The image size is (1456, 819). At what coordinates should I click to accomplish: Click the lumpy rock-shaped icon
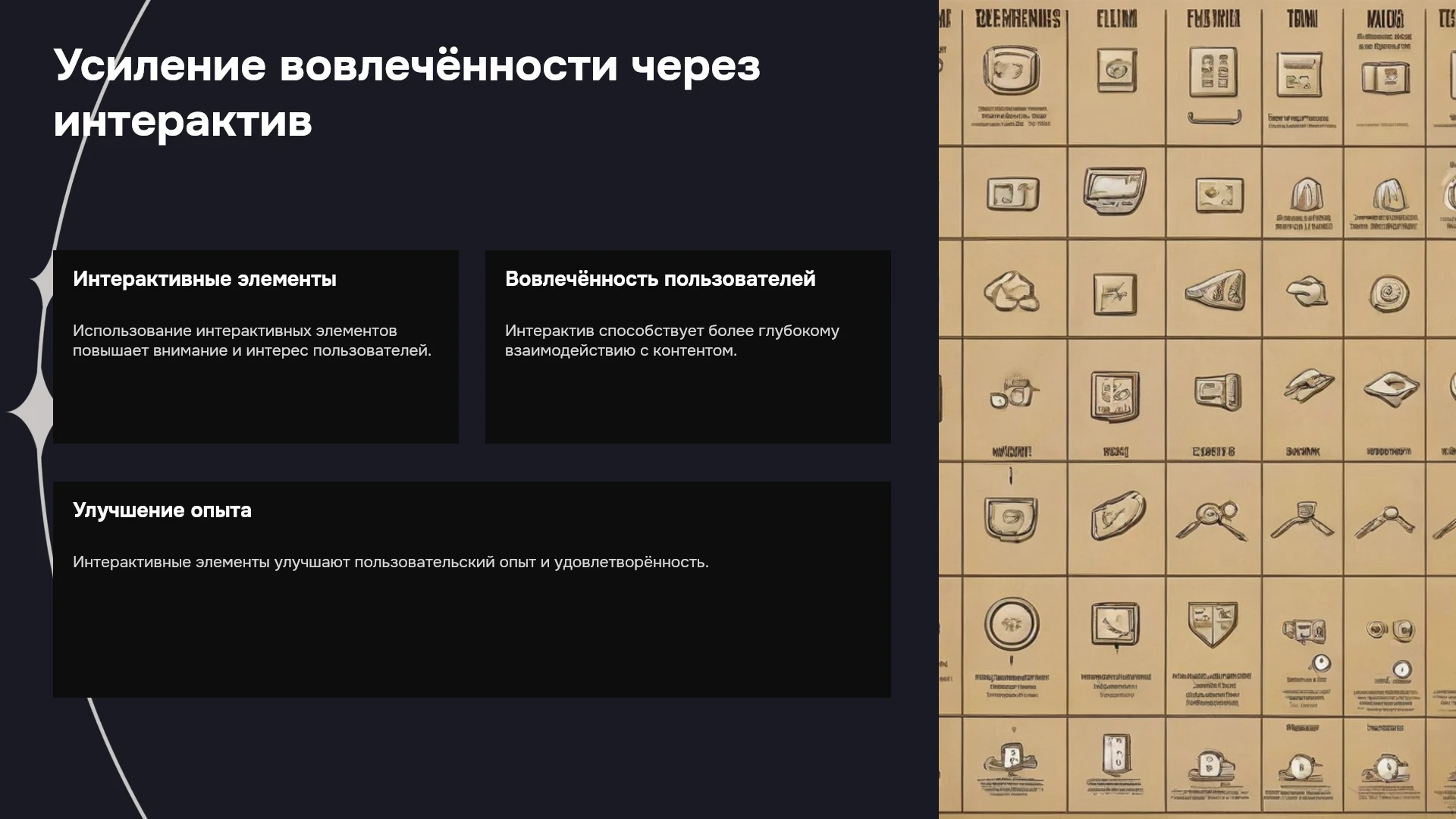tap(1011, 291)
